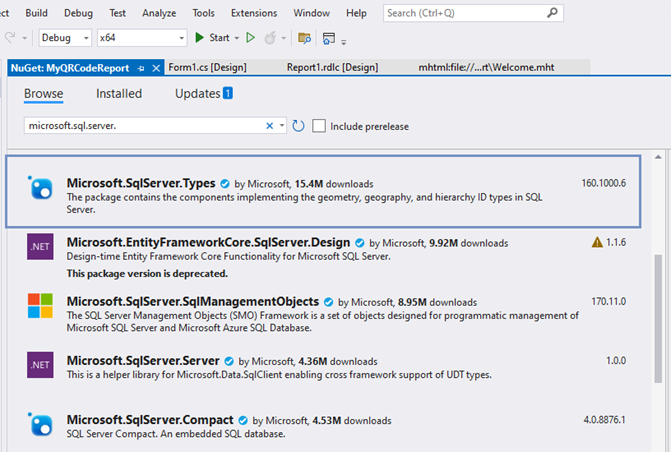This screenshot has width=671, height=452.
Task: Click the search magnifier icon in Search box
Action: [552, 13]
